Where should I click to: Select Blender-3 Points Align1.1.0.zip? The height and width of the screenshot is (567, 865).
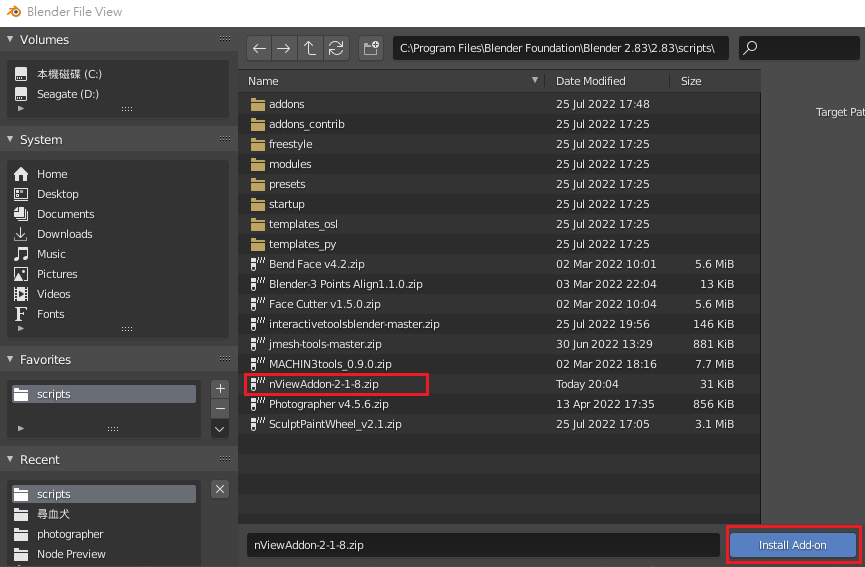(x=500, y=284)
